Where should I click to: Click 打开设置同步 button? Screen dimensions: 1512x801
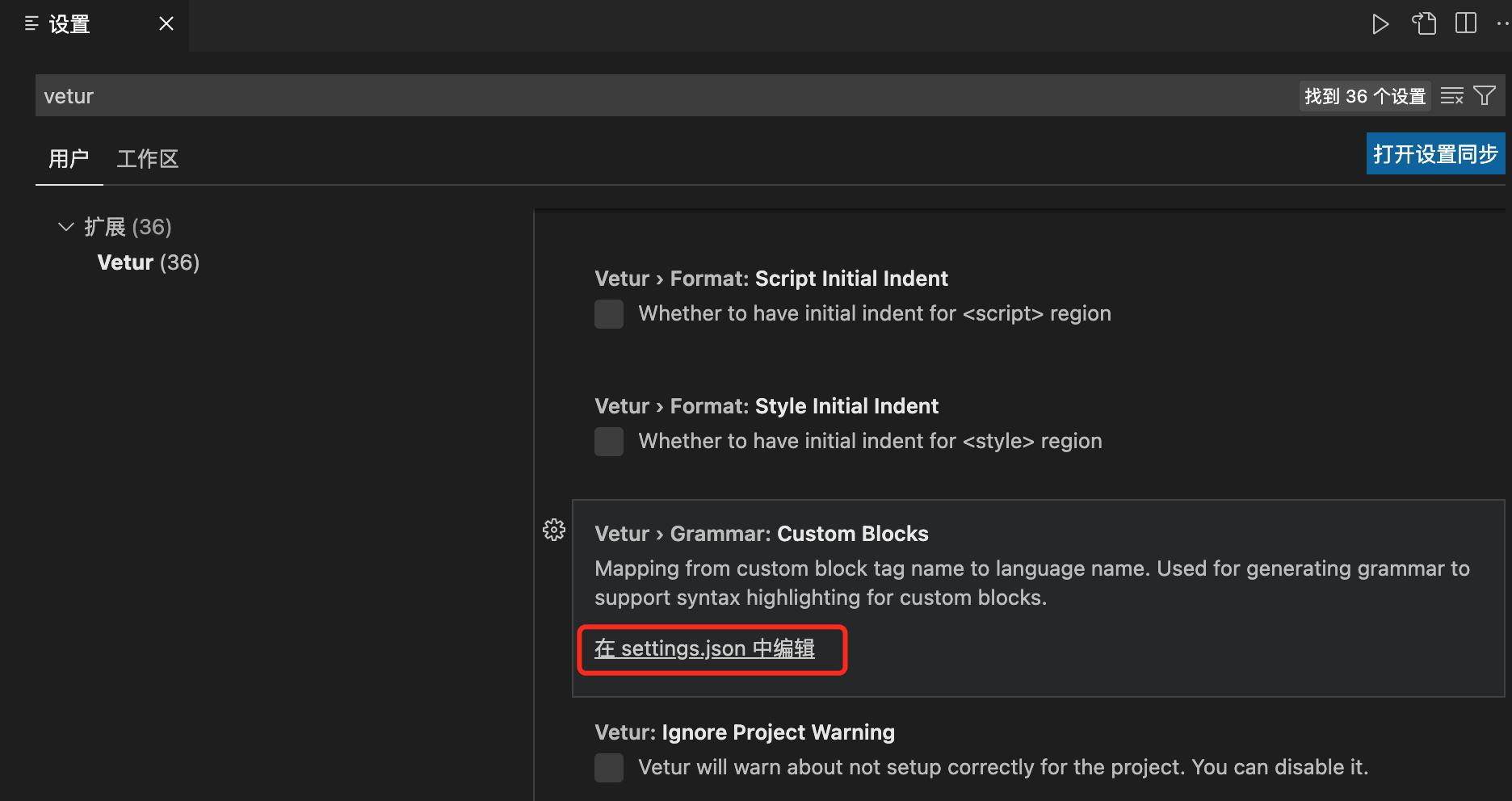(1435, 153)
